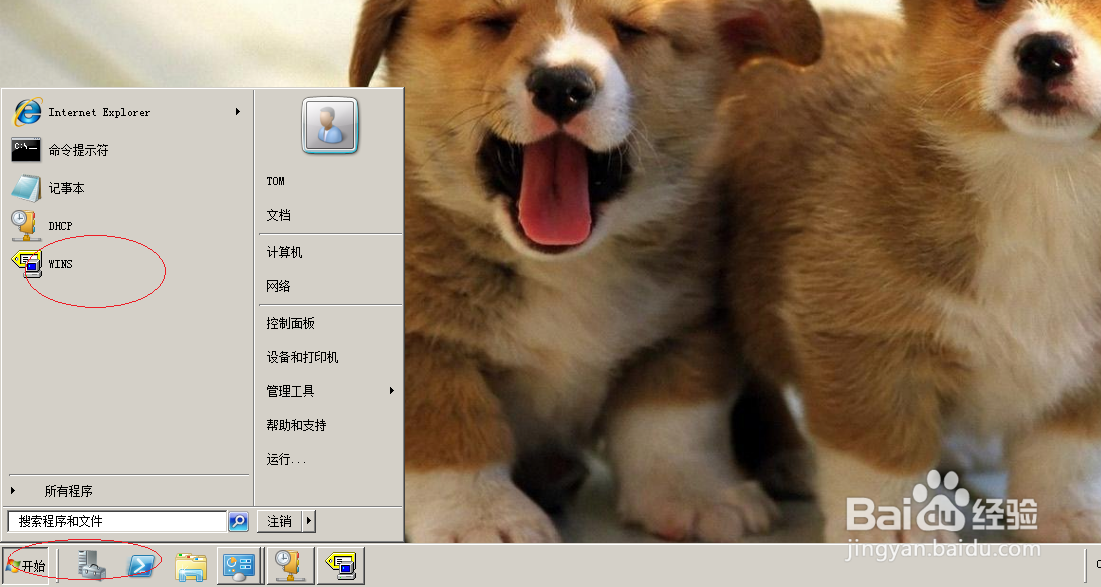The height and width of the screenshot is (587, 1101).
Task: Open 帮助和支持 help and support
Action: click(x=296, y=425)
